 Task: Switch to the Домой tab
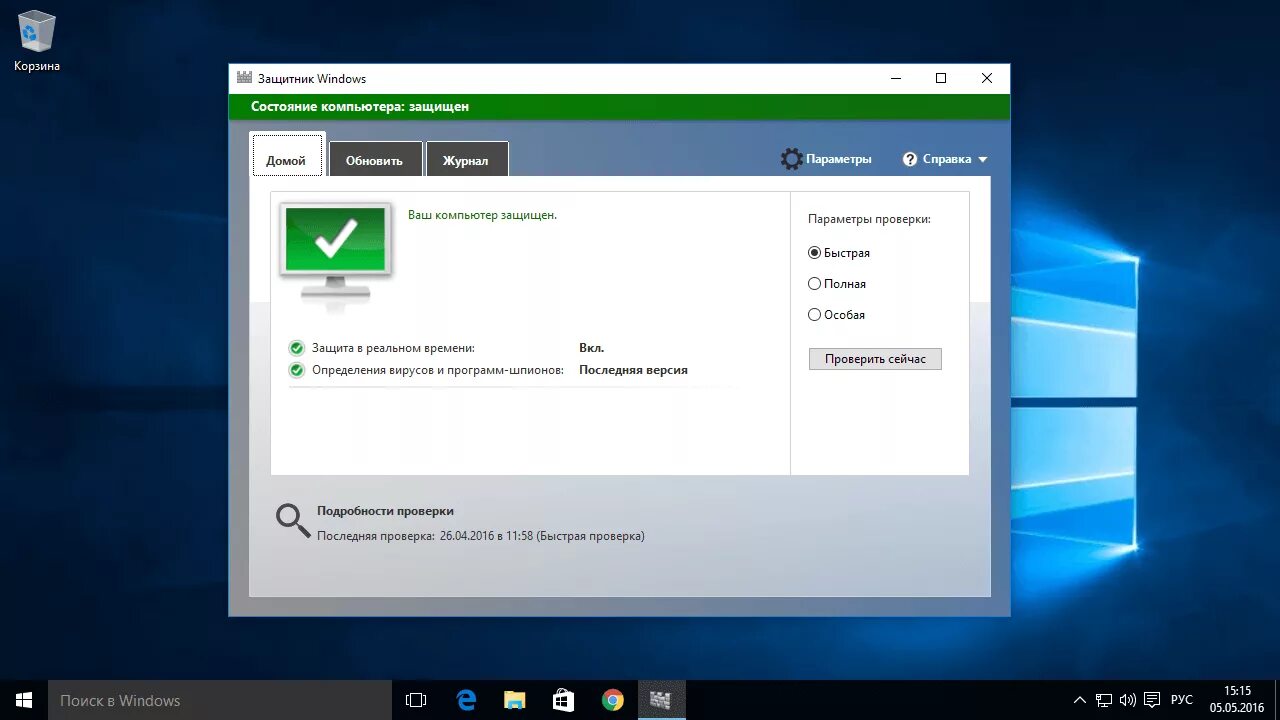tap(286, 155)
